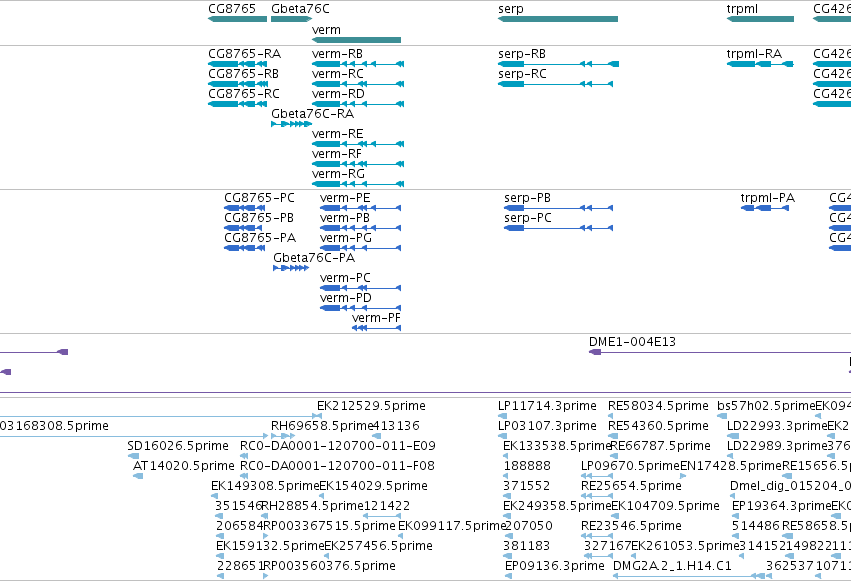The image size is (851, 581).
Task: Select transcript CG8765-RA
Action: (x=238, y=64)
